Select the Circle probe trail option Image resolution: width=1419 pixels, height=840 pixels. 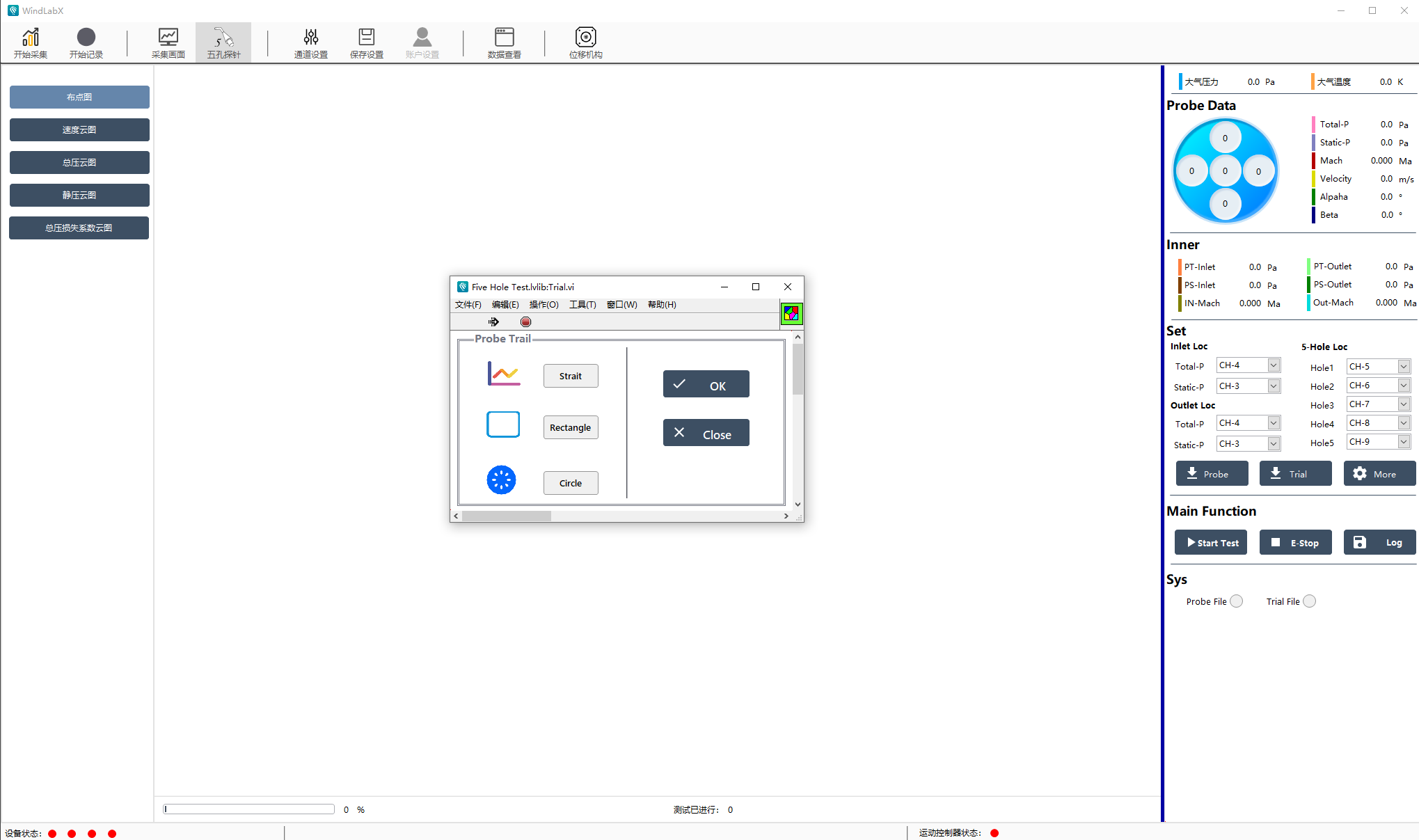point(569,482)
